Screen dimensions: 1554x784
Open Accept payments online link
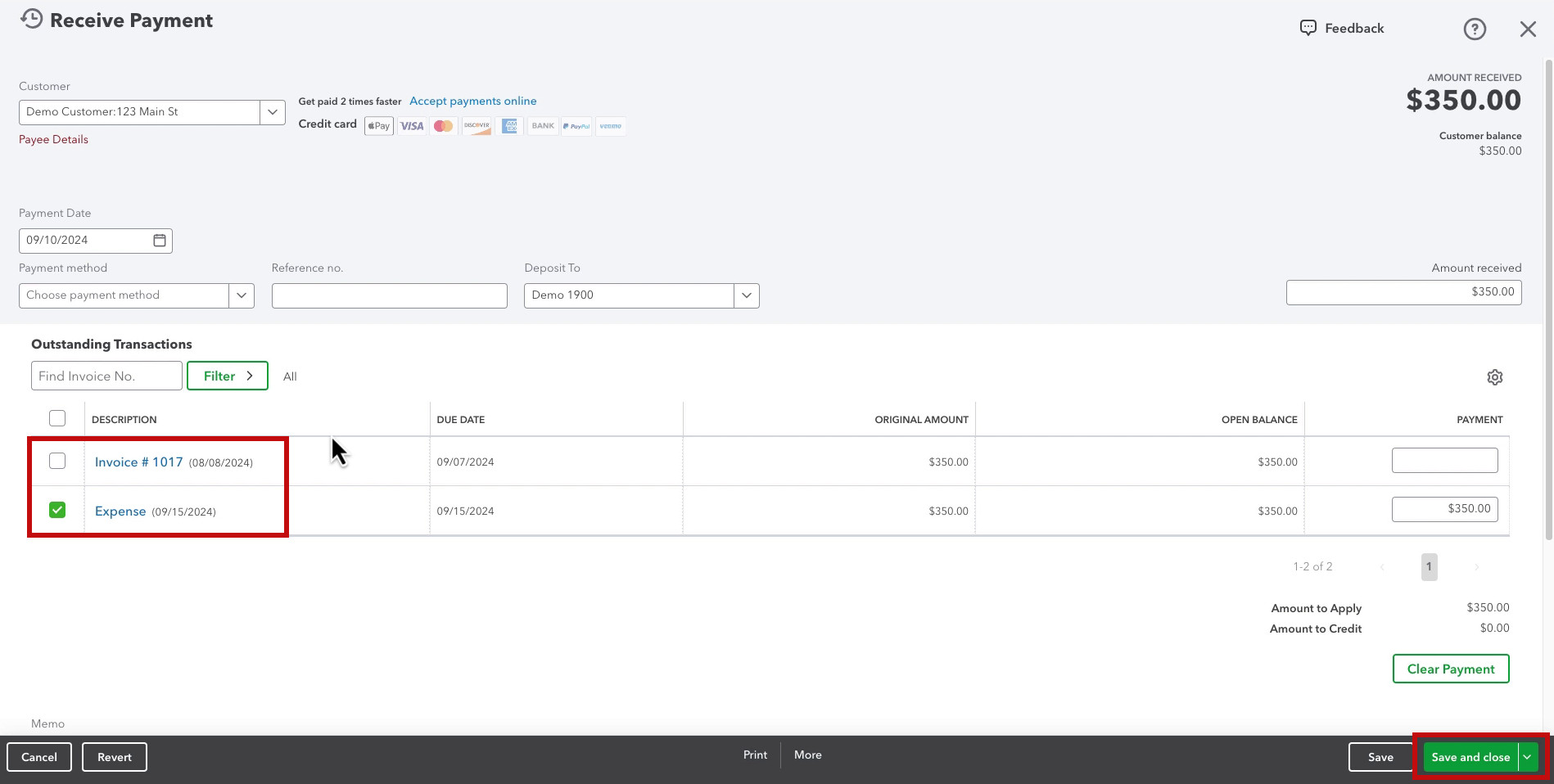pyautogui.click(x=473, y=101)
